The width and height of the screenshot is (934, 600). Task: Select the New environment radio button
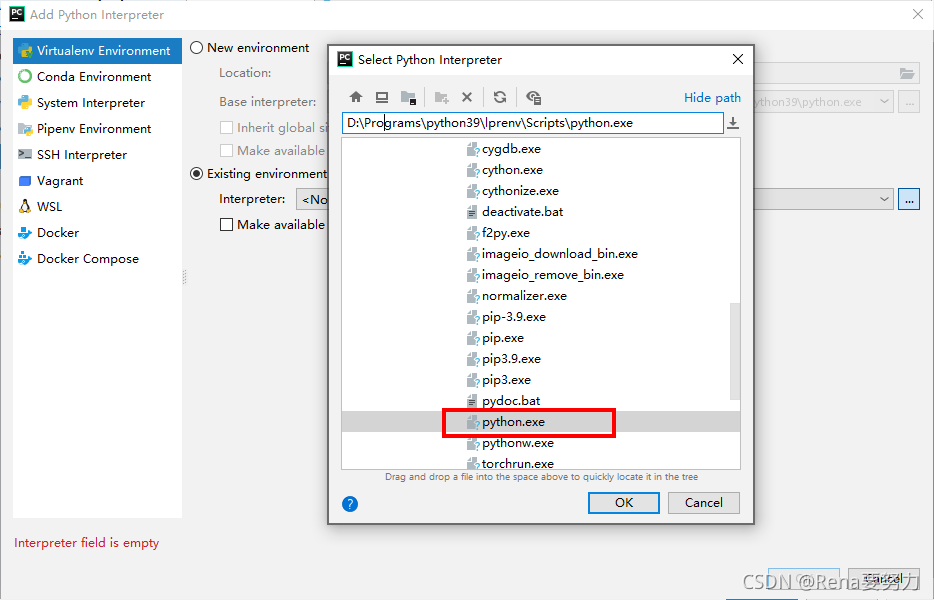coord(197,48)
